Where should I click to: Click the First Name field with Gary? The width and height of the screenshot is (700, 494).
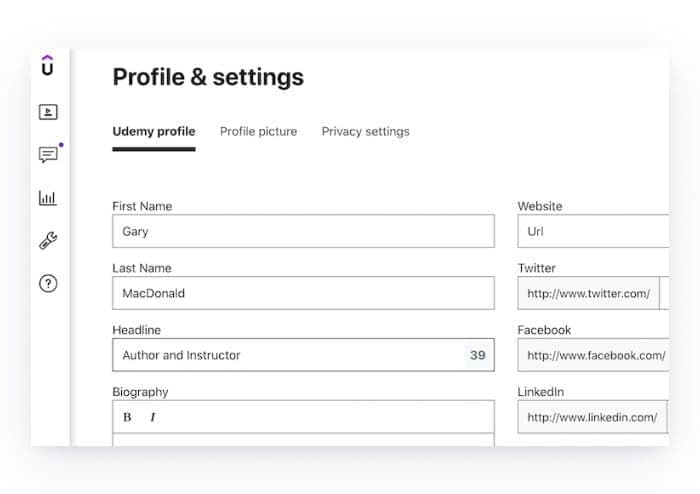(x=304, y=231)
